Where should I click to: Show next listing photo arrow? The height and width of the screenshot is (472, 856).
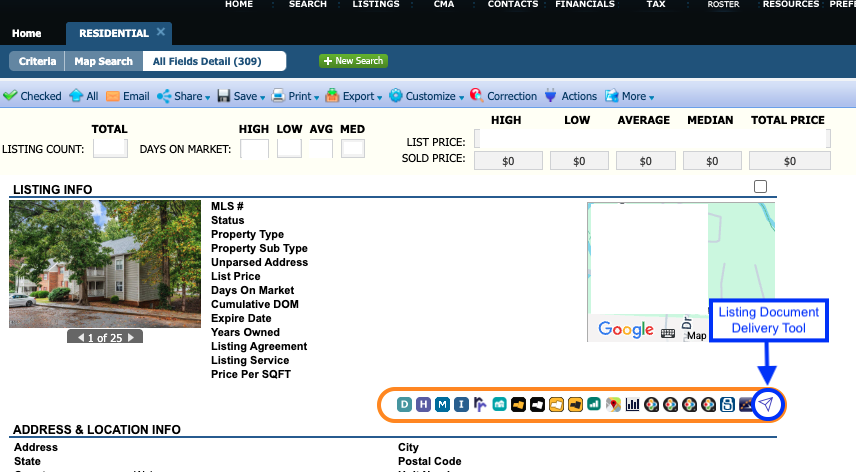click(130, 338)
